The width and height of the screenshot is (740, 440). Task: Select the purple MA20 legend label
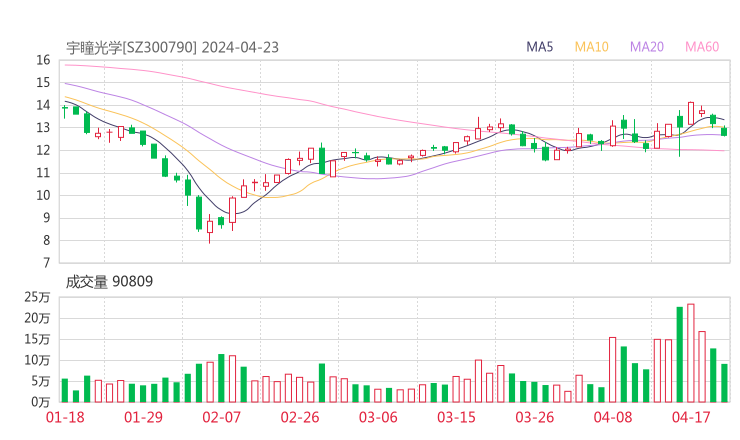[x=647, y=47]
